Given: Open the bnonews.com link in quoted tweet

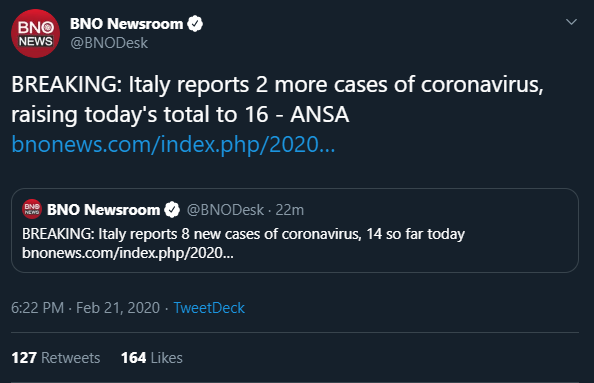Looking at the screenshot, I should [128, 253].
